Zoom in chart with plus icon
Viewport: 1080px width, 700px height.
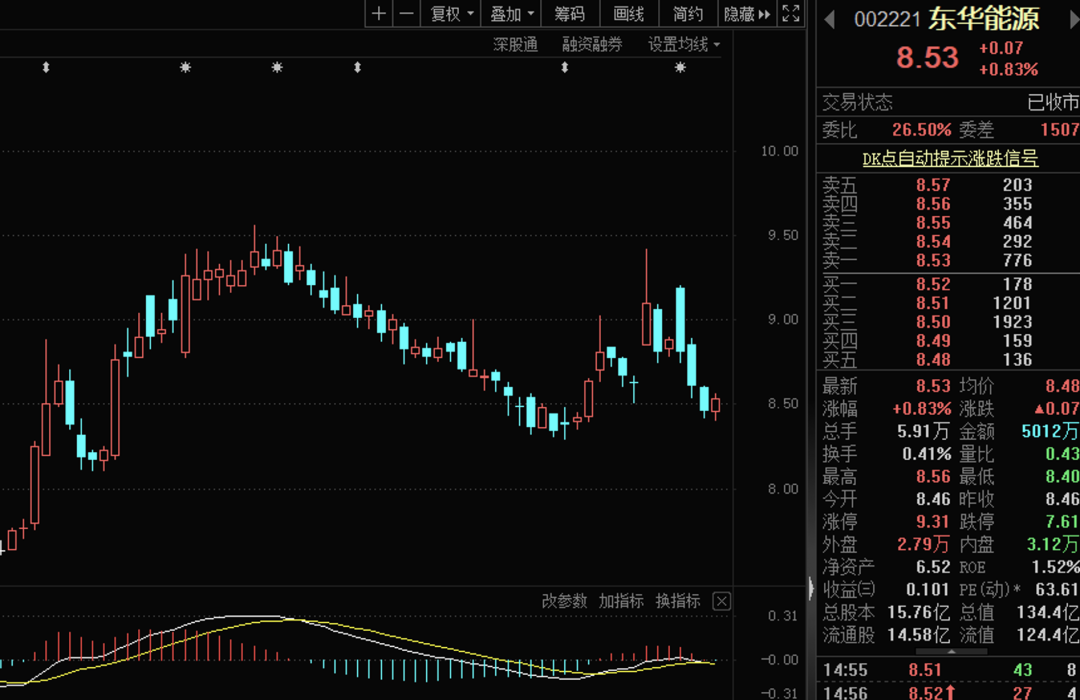click(x=379, y=14)
